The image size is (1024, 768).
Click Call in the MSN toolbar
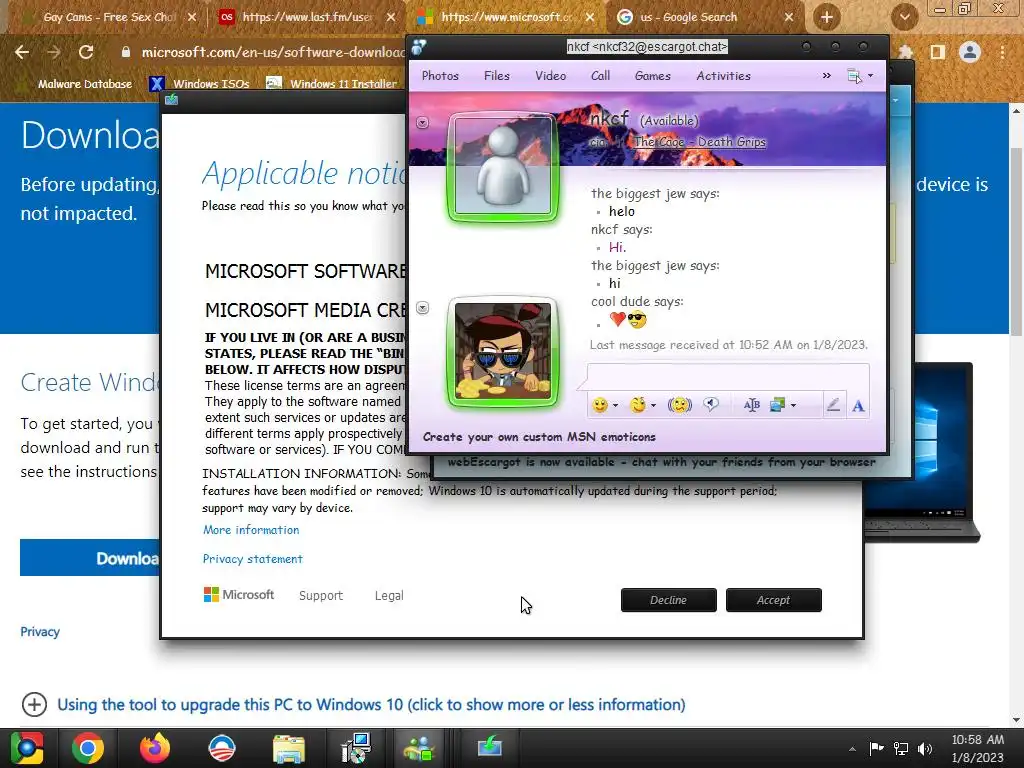[x=600, y=76]
